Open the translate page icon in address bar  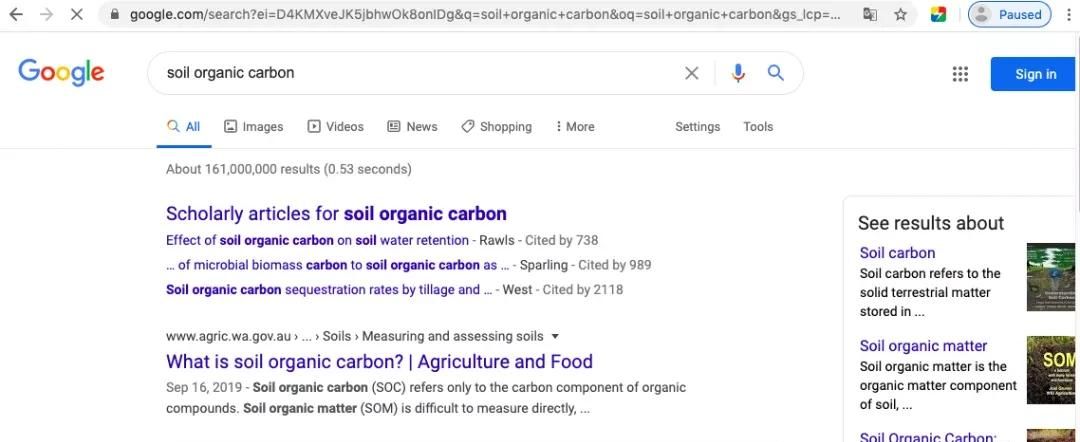[x=870, y=14]
